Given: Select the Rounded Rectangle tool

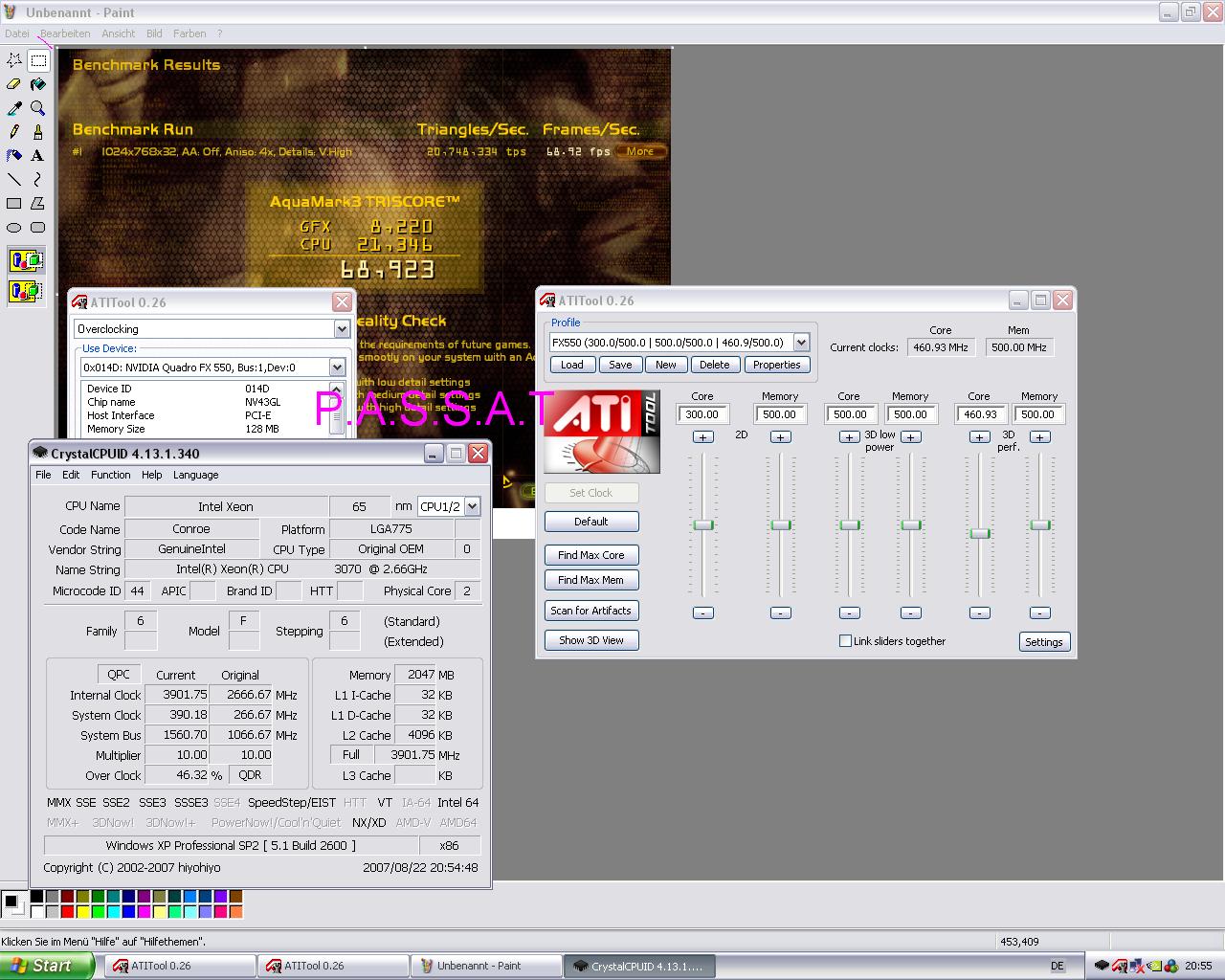Looking at the screenshot, I should [x=38, y=227].
